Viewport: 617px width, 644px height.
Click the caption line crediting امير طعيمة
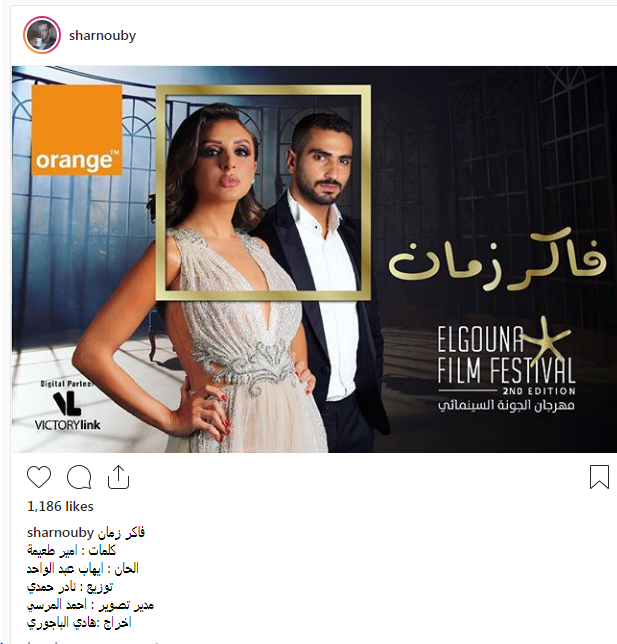click(x=71, y=551)
